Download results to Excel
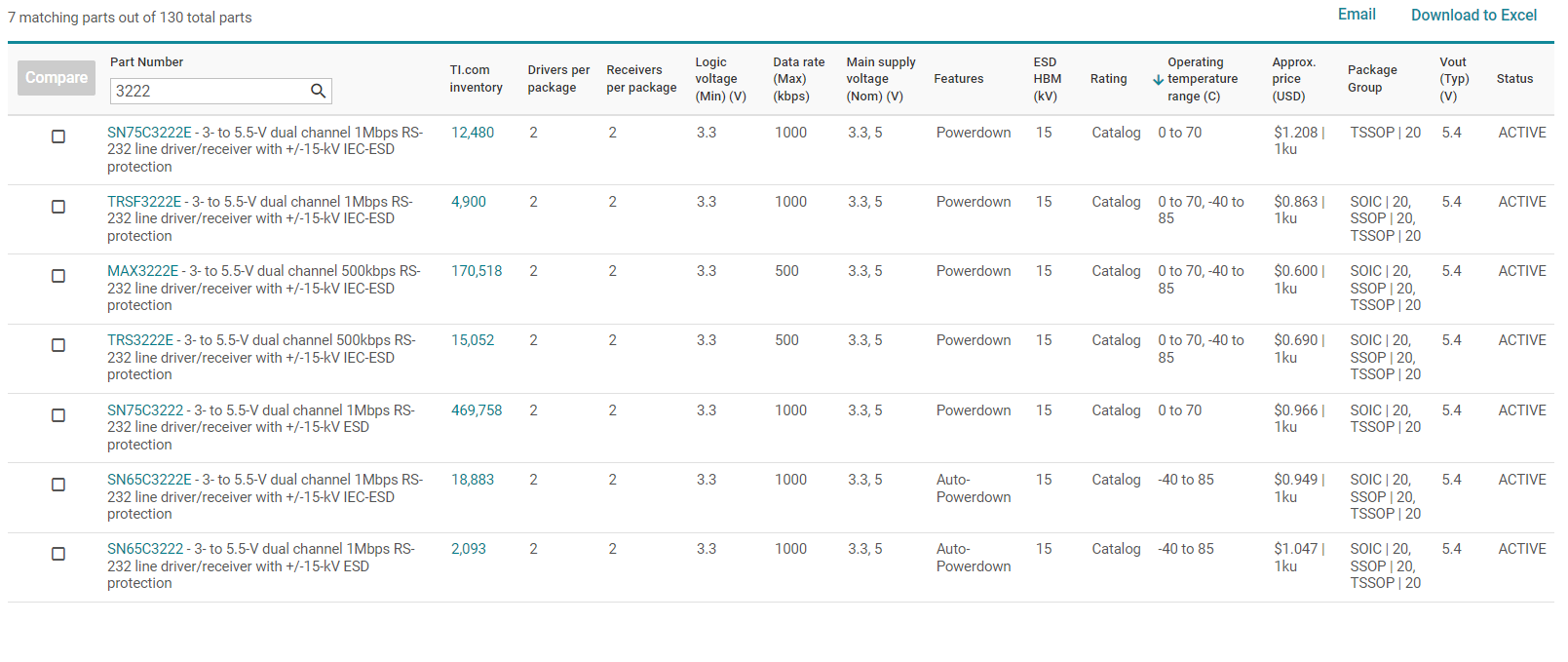 coord(1473,15)
